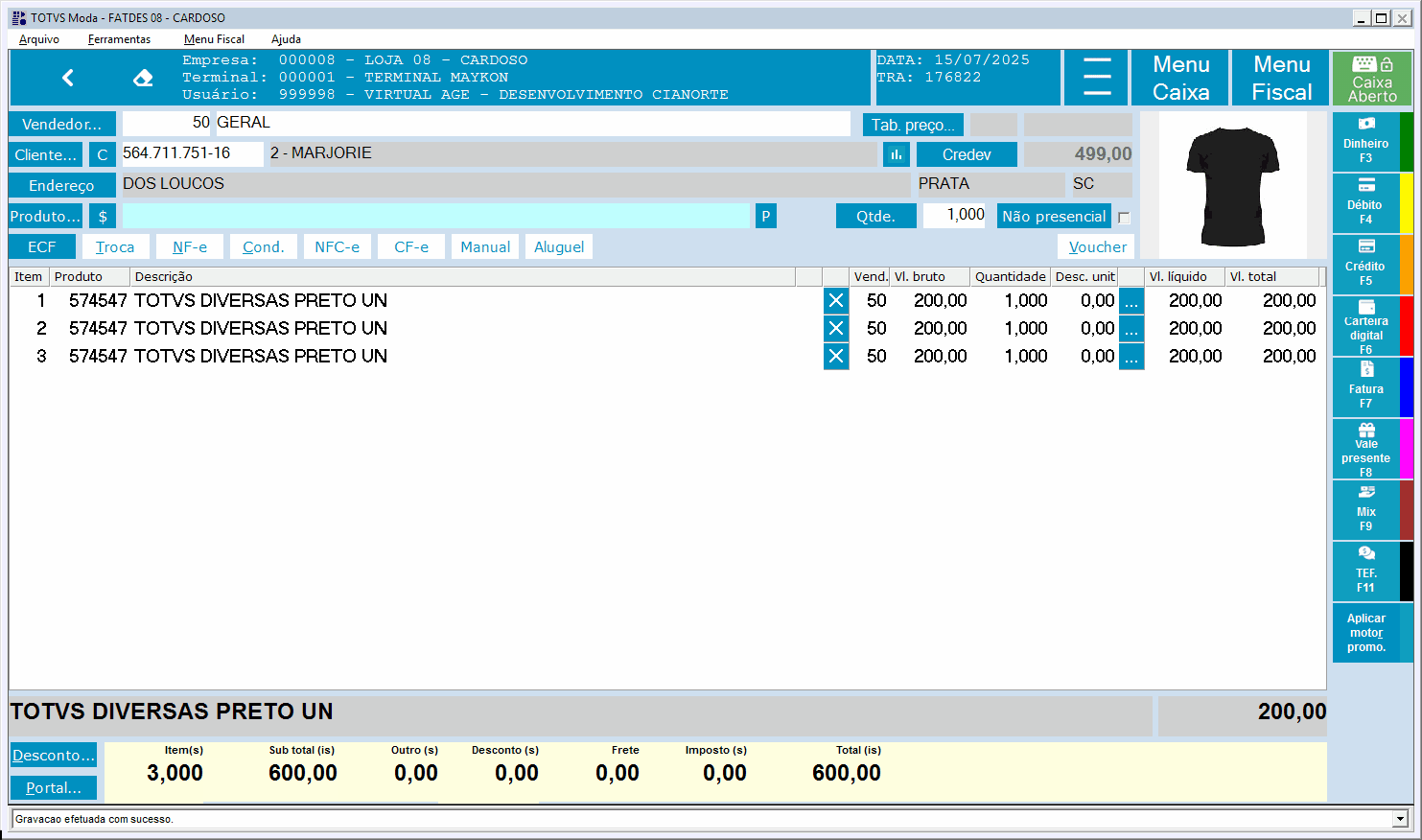This screenshot has height=840, width=1422.
Task: Click the Descrição column header
Action: click(463, 276)
